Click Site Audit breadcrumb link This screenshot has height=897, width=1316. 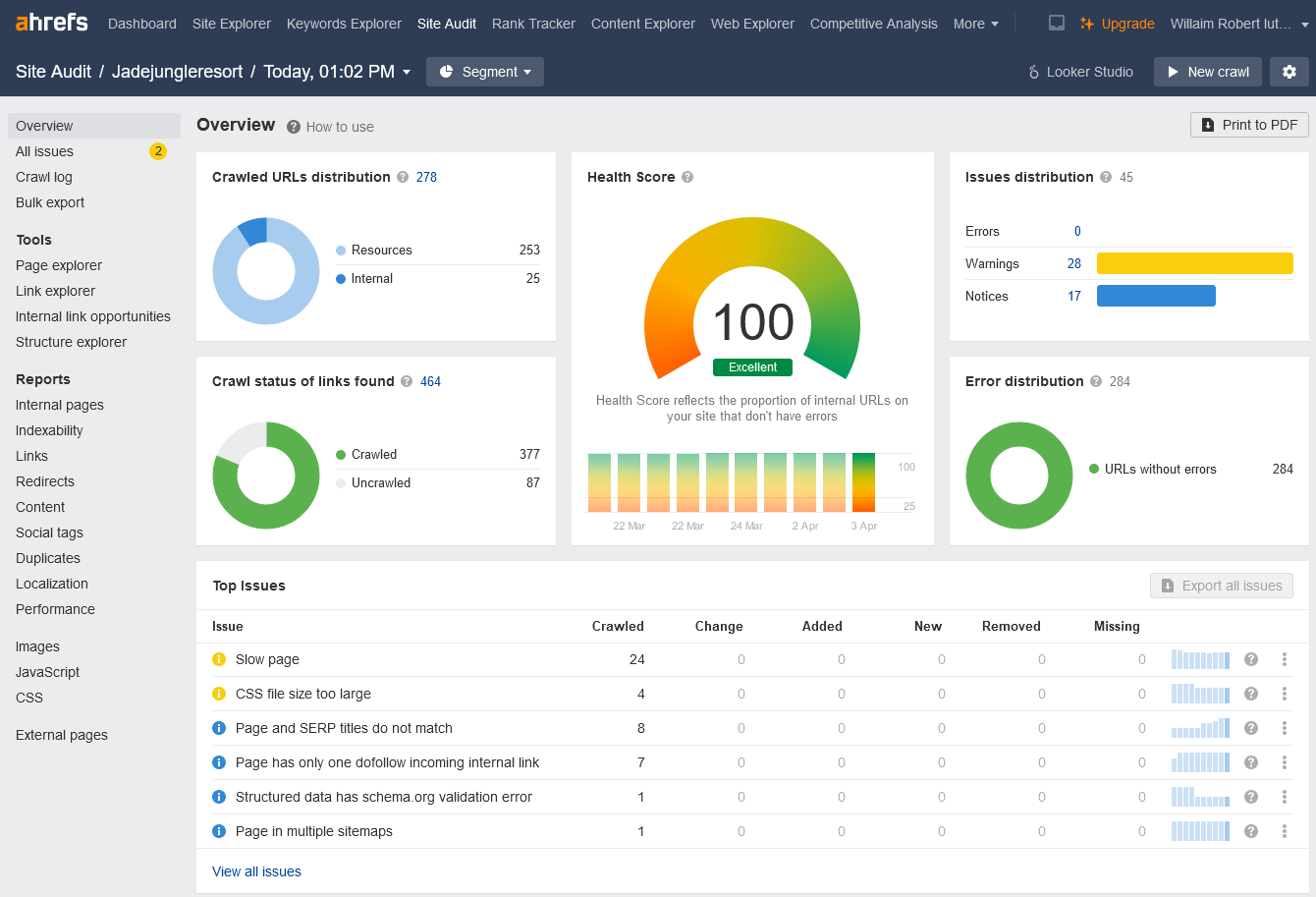[x=54, y=72]
